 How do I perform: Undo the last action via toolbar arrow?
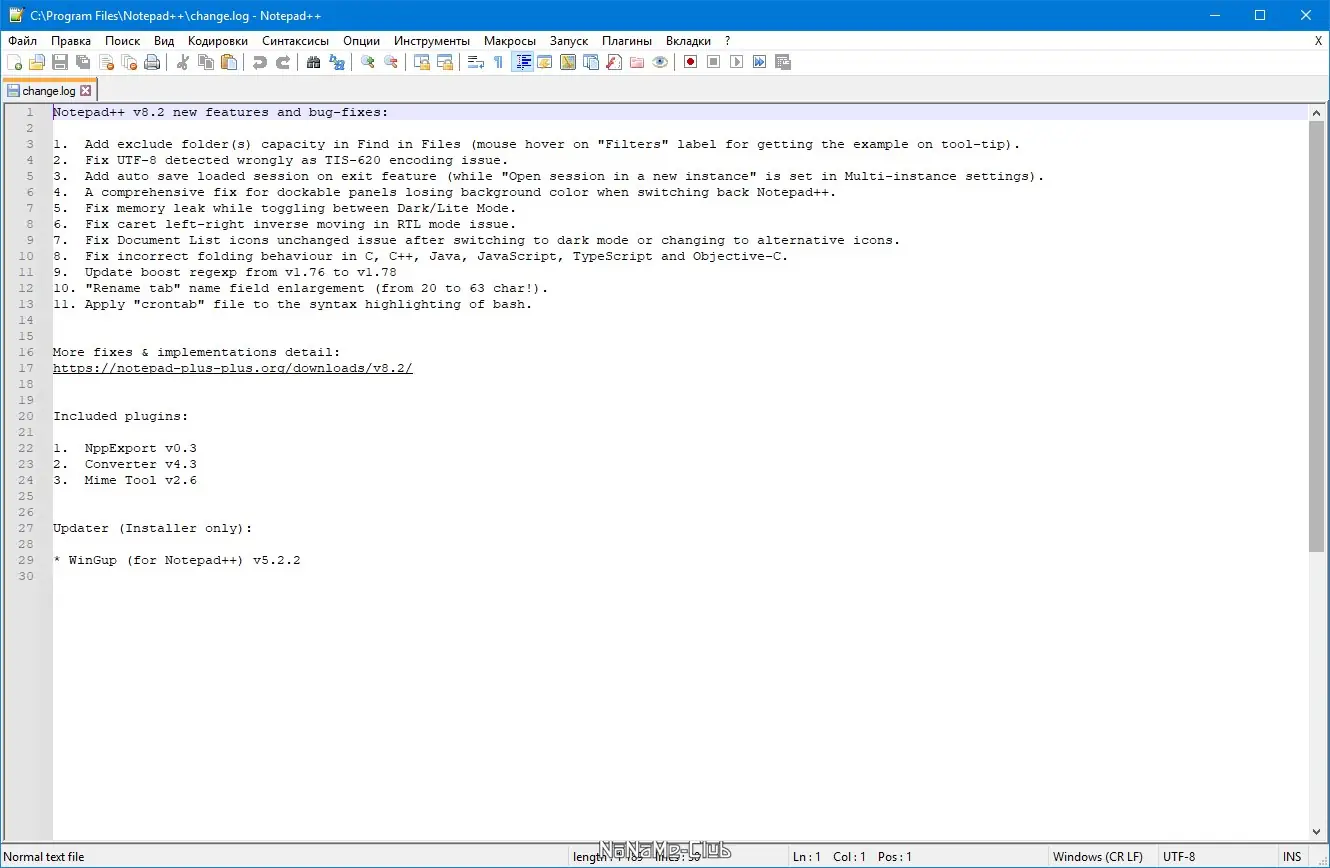[x=260, y=62]
